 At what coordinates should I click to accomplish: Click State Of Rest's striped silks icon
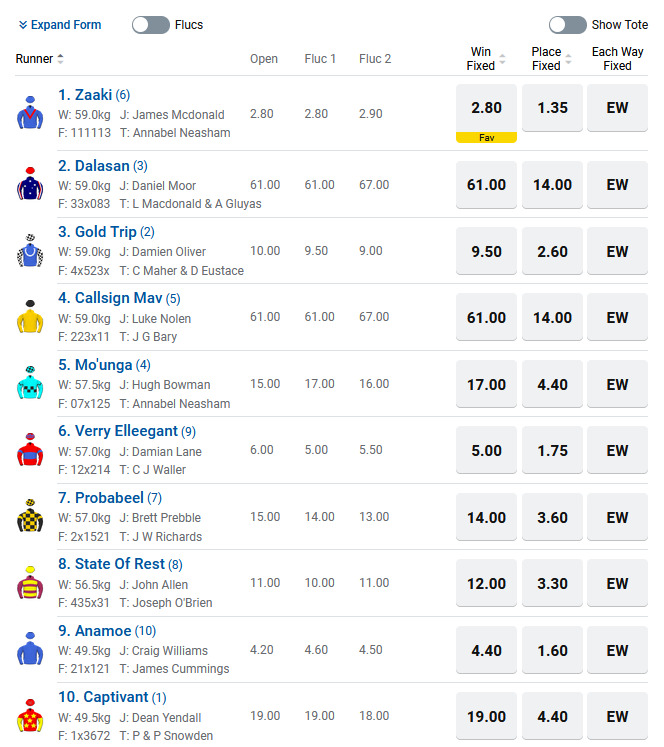[x=31, y=583]
